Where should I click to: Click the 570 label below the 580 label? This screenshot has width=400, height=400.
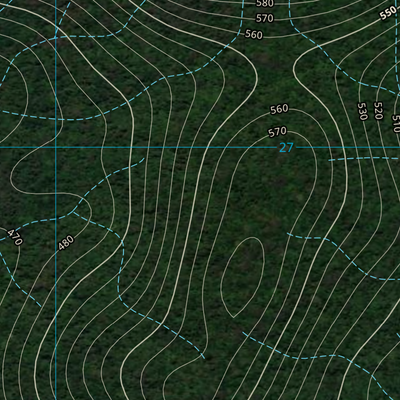click(265, 18)
